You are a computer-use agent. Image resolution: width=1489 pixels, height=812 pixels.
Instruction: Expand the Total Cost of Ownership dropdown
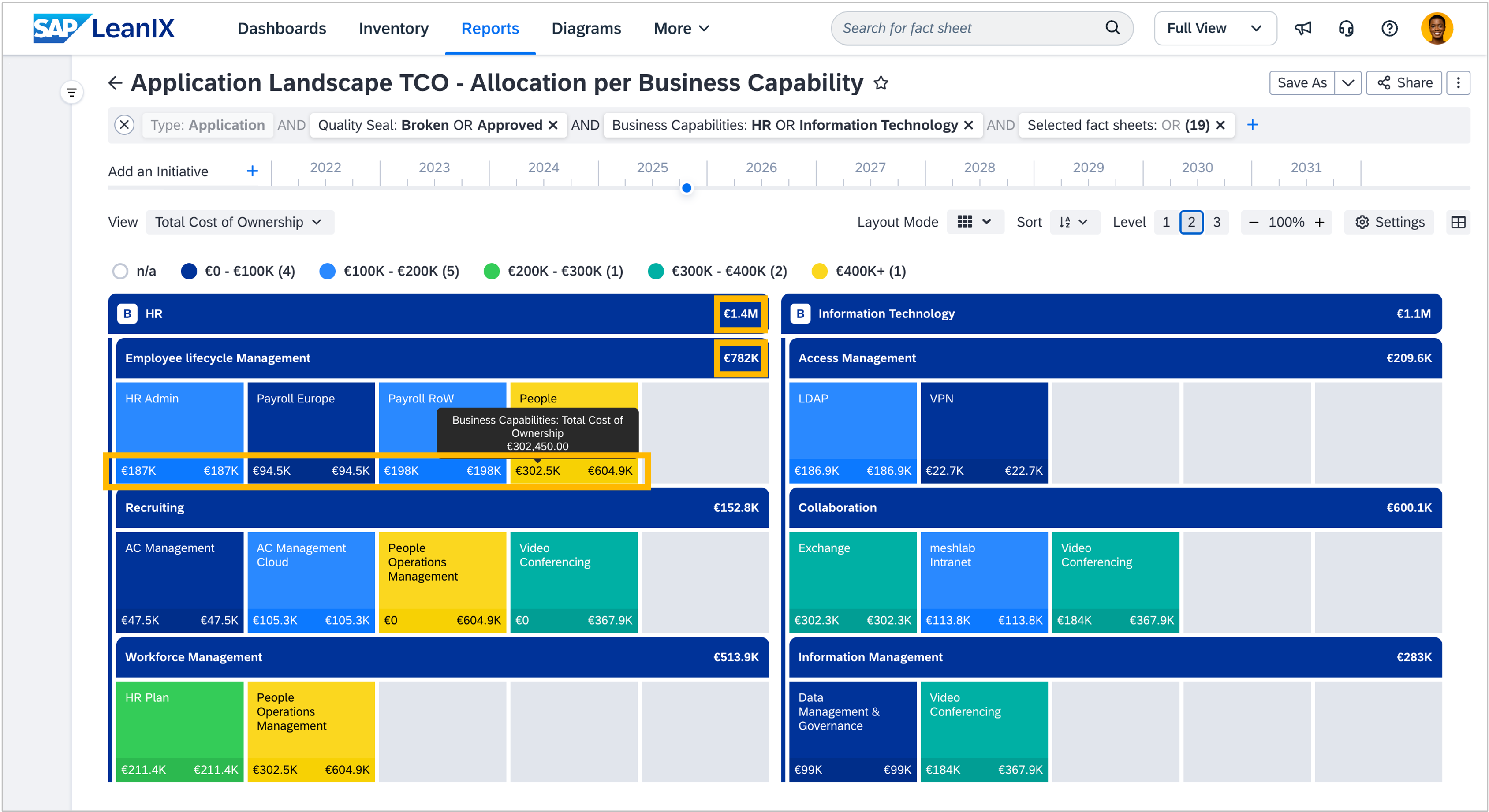(239, 222)
